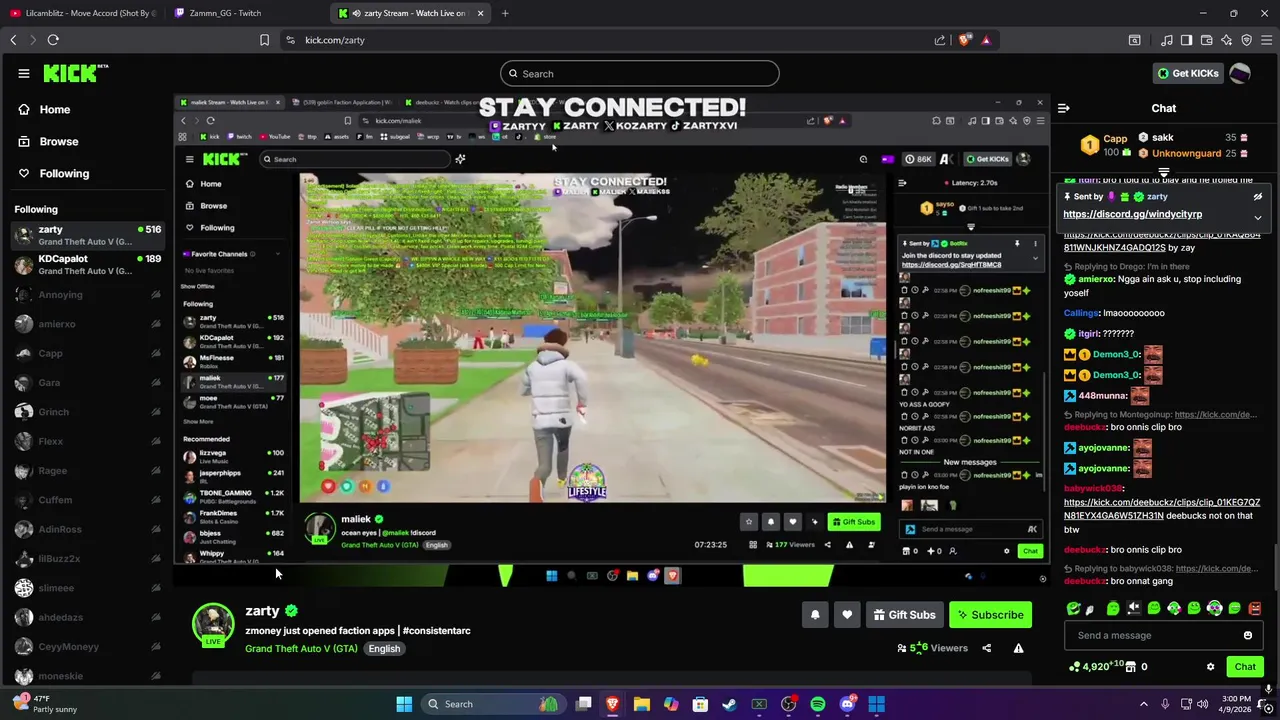Open offline channel Annoying
This screenshot has height=720, width=1280.
coord(88,295)
